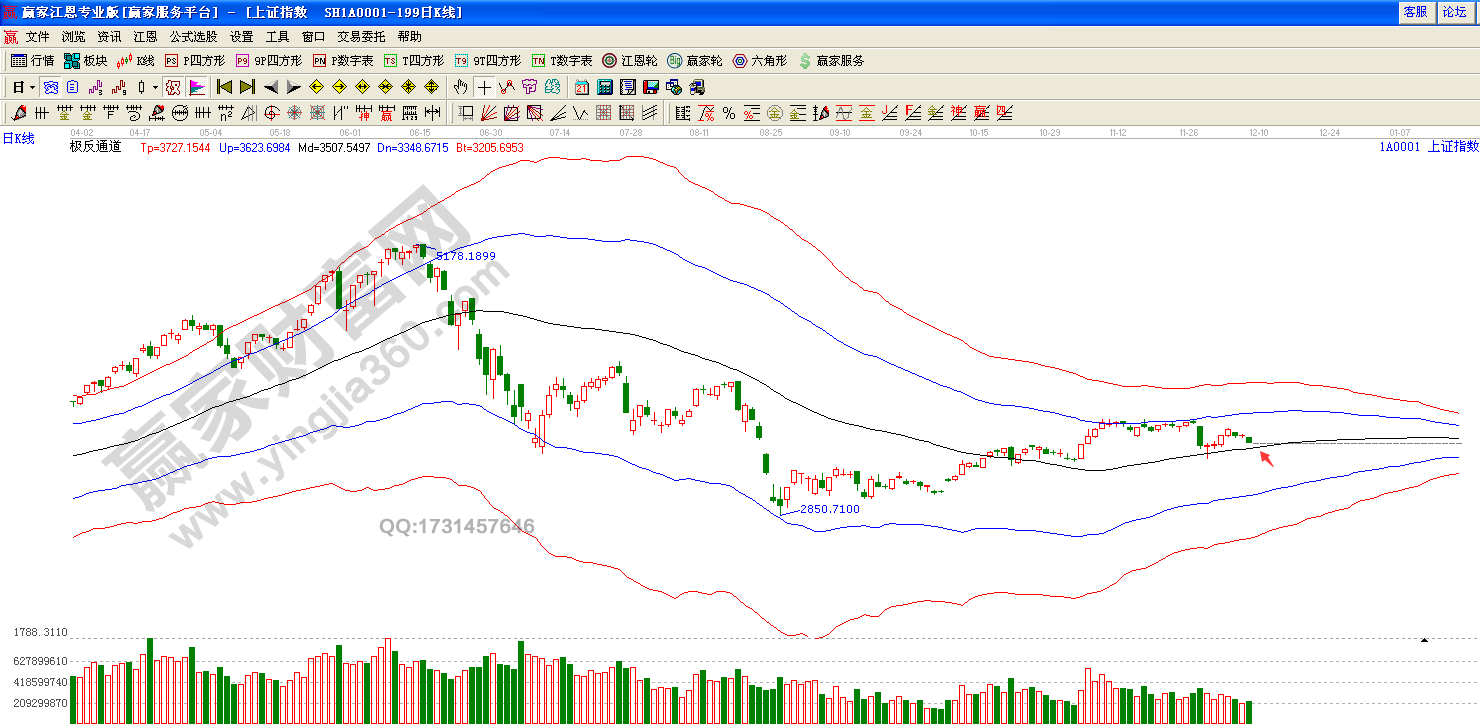Image resolution: width=1480 pixels, height=724 pixels.
Task: Open the calendar icon showing 21
Action: tap(582, 87)
